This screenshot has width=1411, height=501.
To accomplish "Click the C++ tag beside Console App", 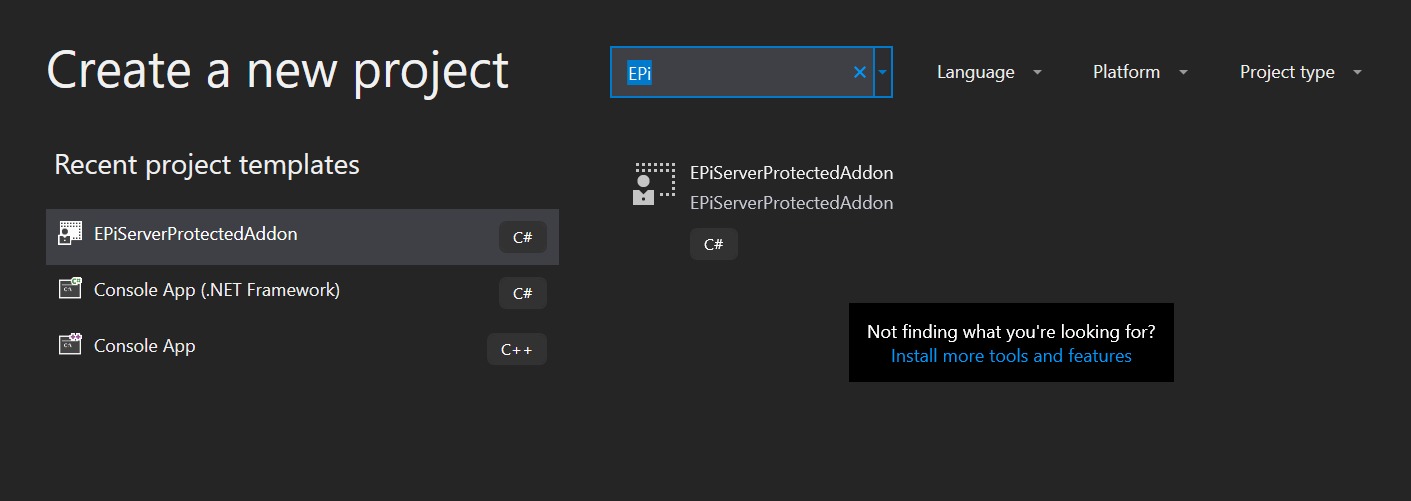I will click(x=516, y=349).
